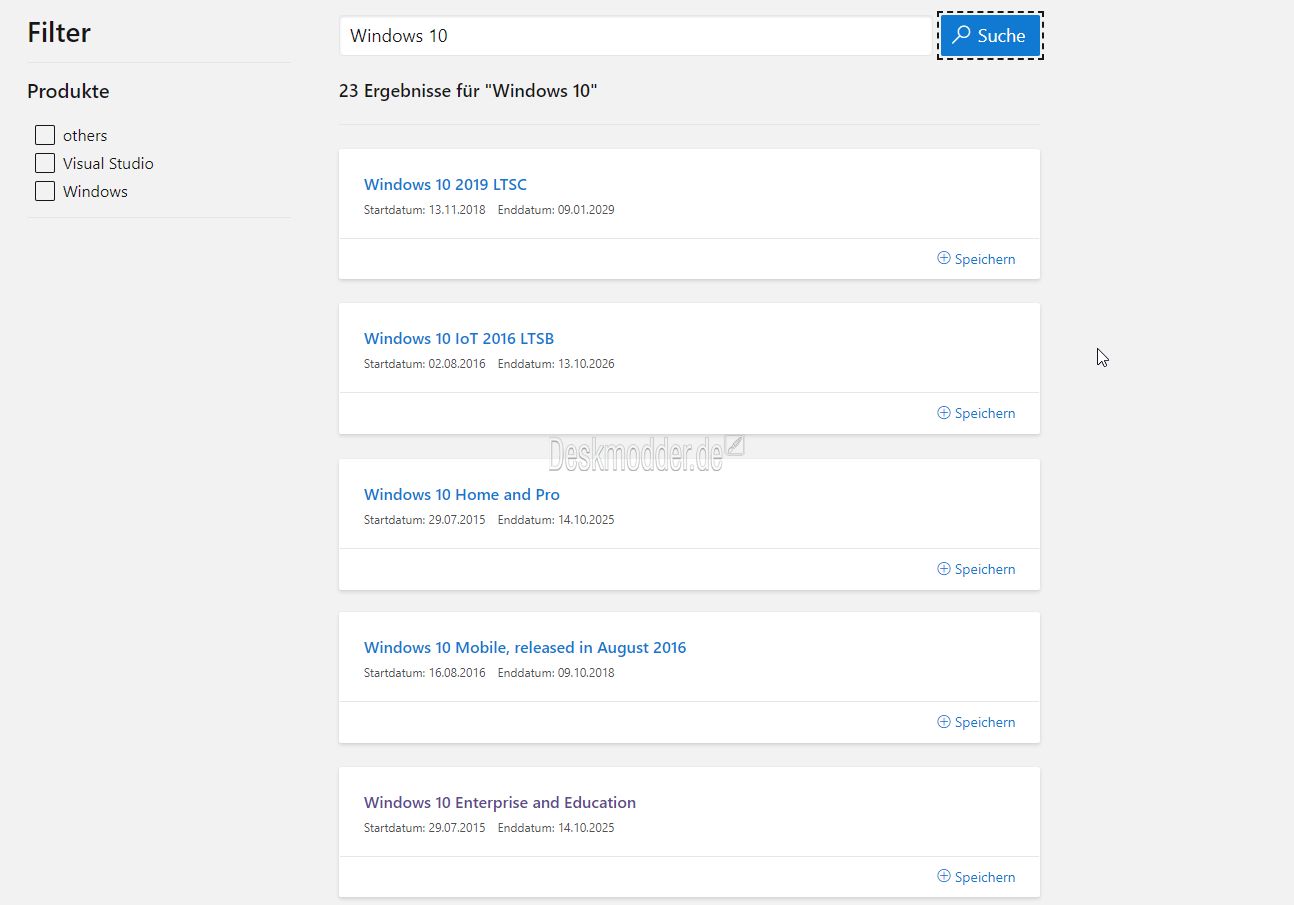Image resolution: width=1294 pixels, height=905 pixels.
Task: Open the Windows 10 IoT 2016 LTSB result
Action: pyautogui.click(x=459, y=338)
